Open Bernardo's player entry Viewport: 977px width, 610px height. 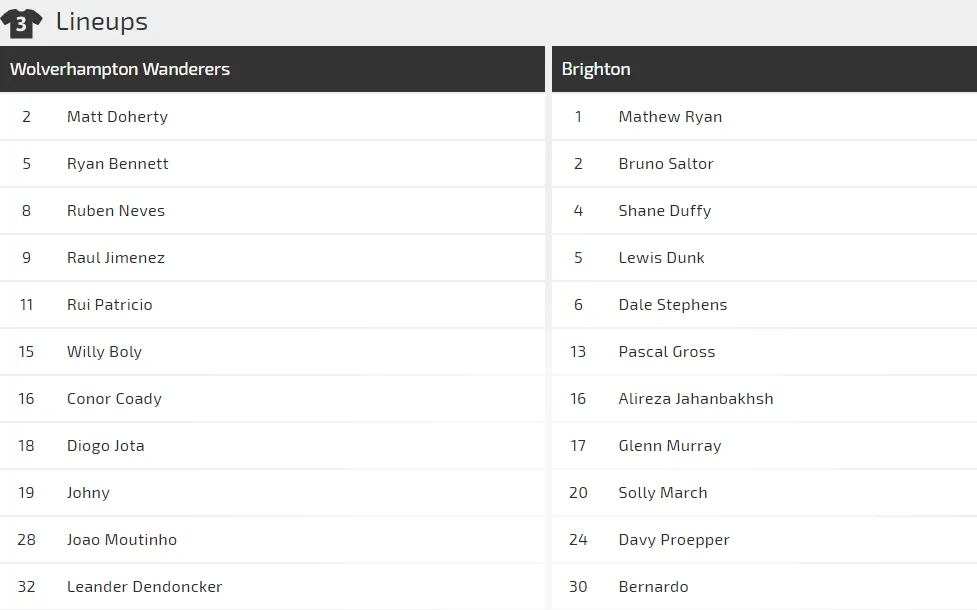653,586
